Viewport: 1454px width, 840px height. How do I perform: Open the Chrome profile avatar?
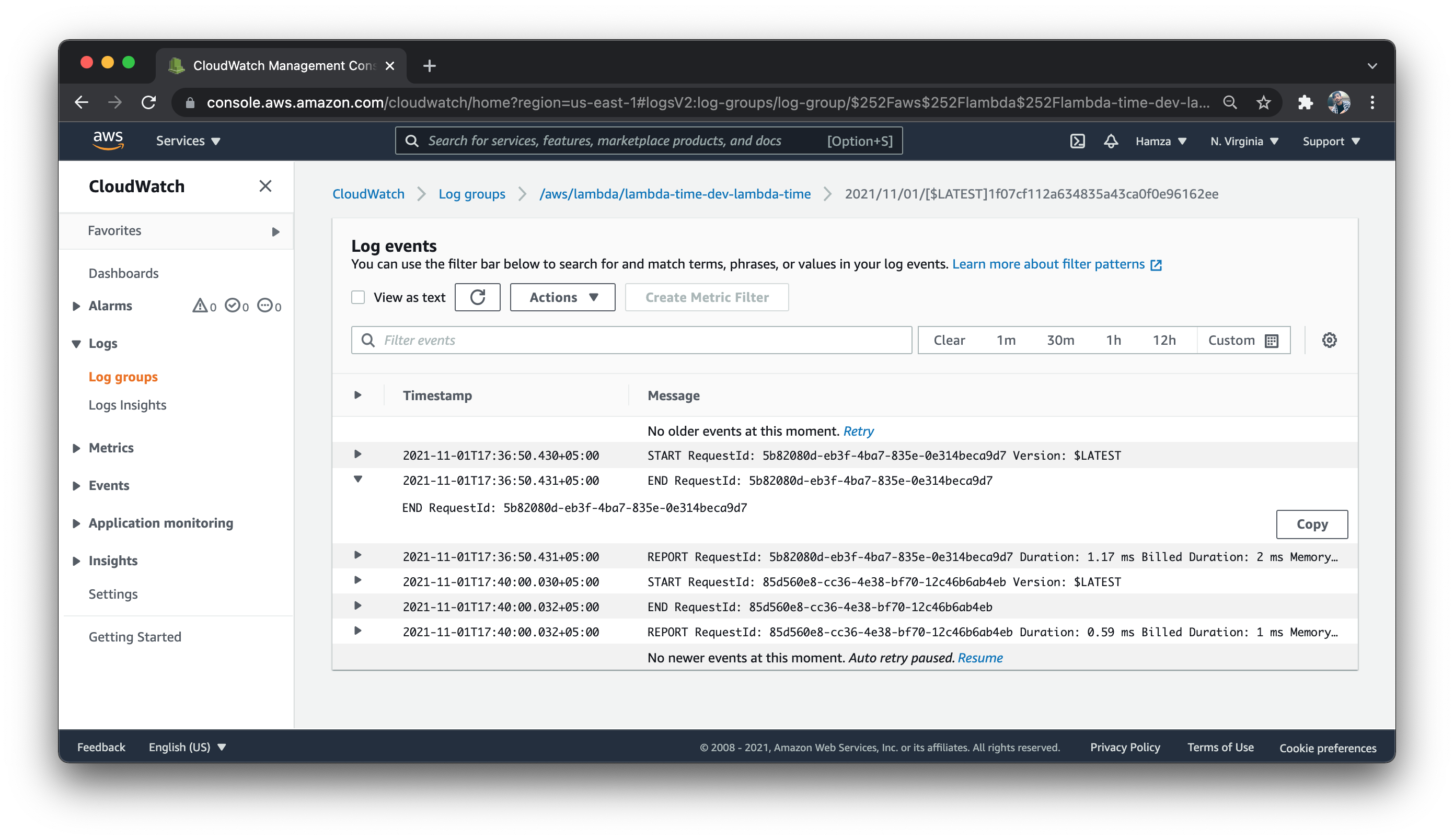(x=1338, y=102)
